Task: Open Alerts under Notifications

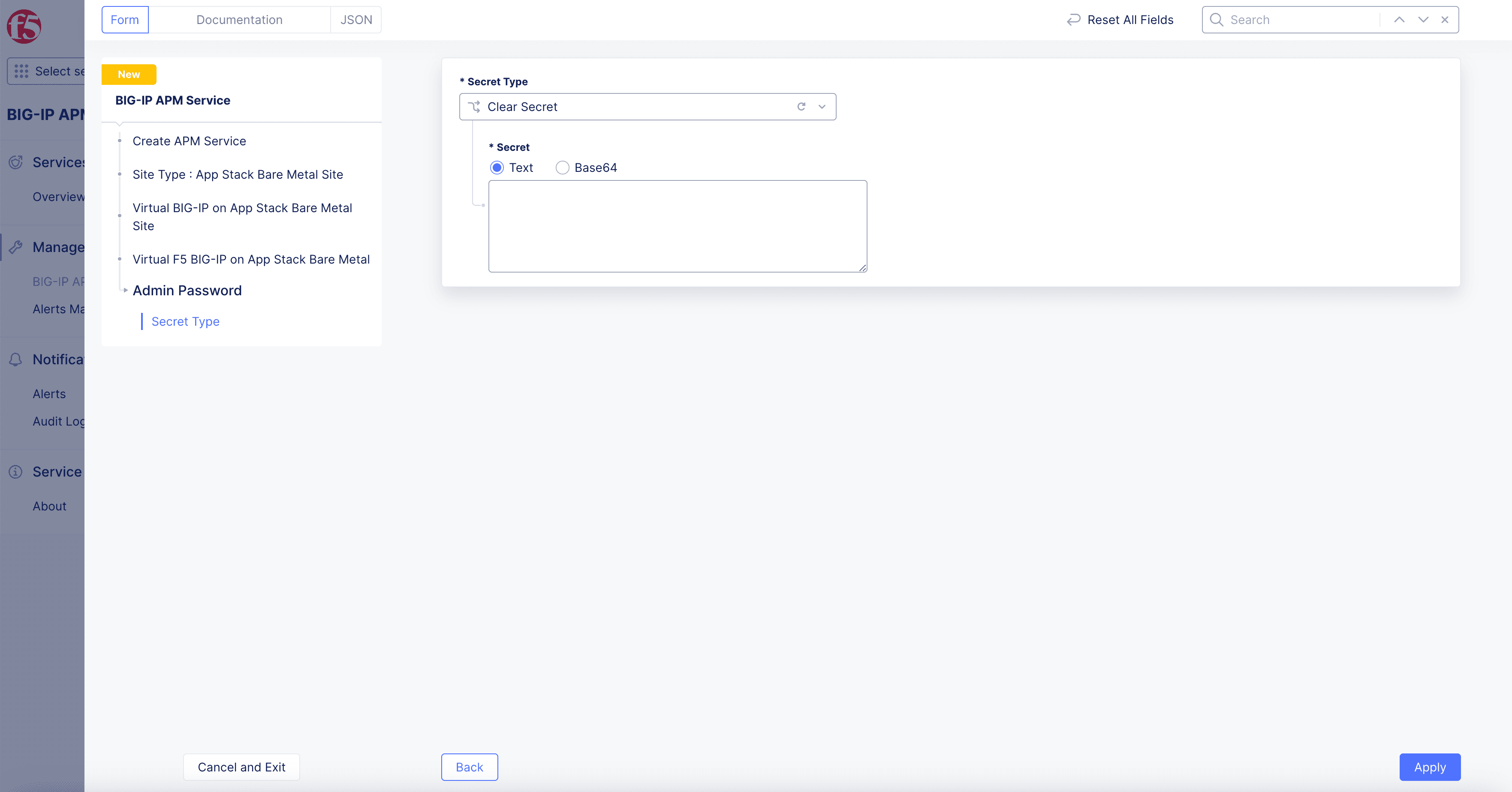Action: (x=49, y=394)
